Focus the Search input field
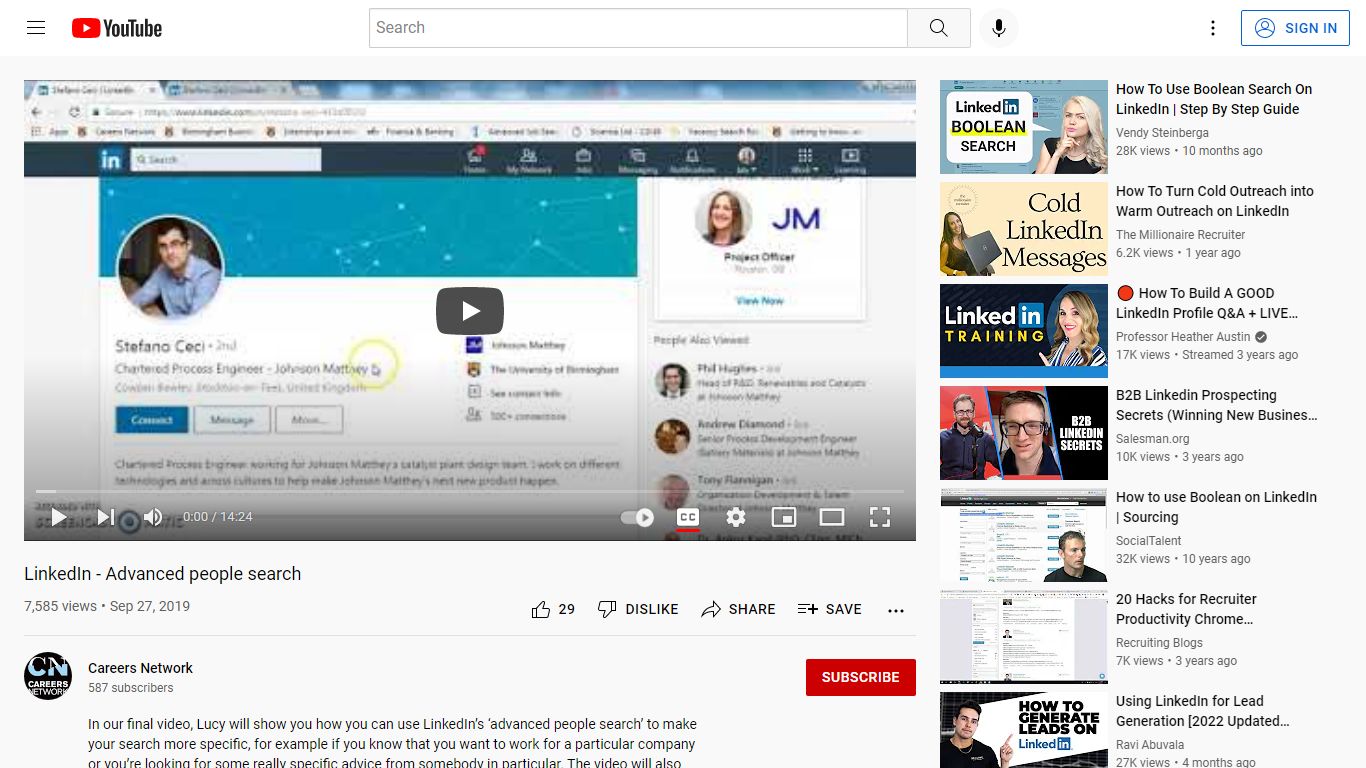This screenshot has width=1366, height=768. [x=638, y=28]
